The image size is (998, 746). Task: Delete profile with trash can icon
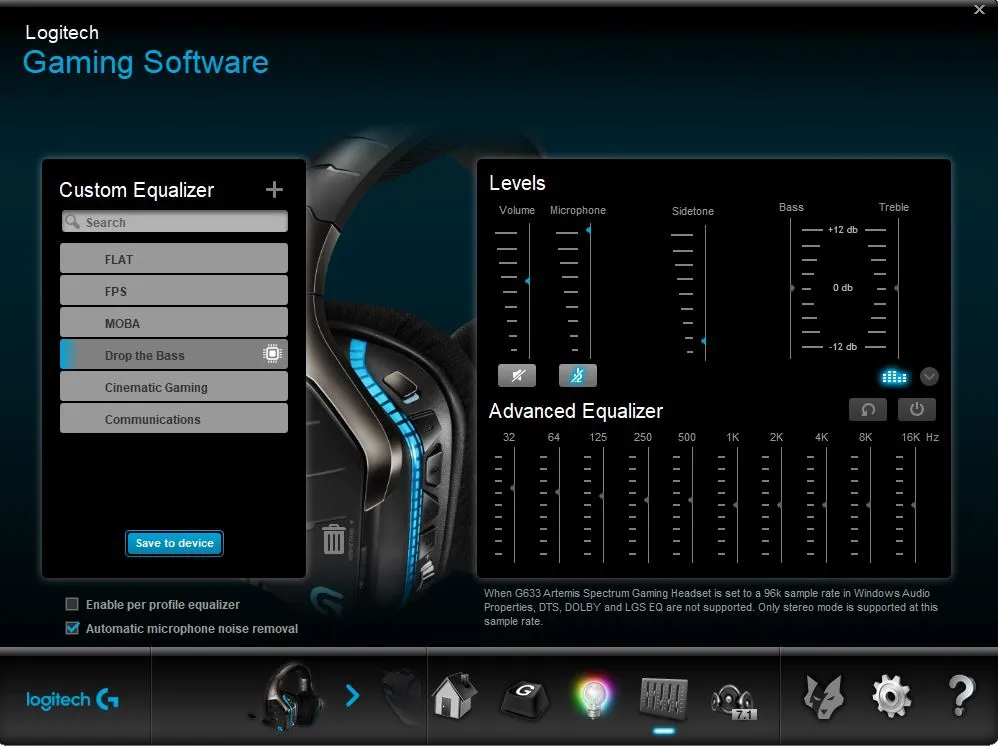334,539
